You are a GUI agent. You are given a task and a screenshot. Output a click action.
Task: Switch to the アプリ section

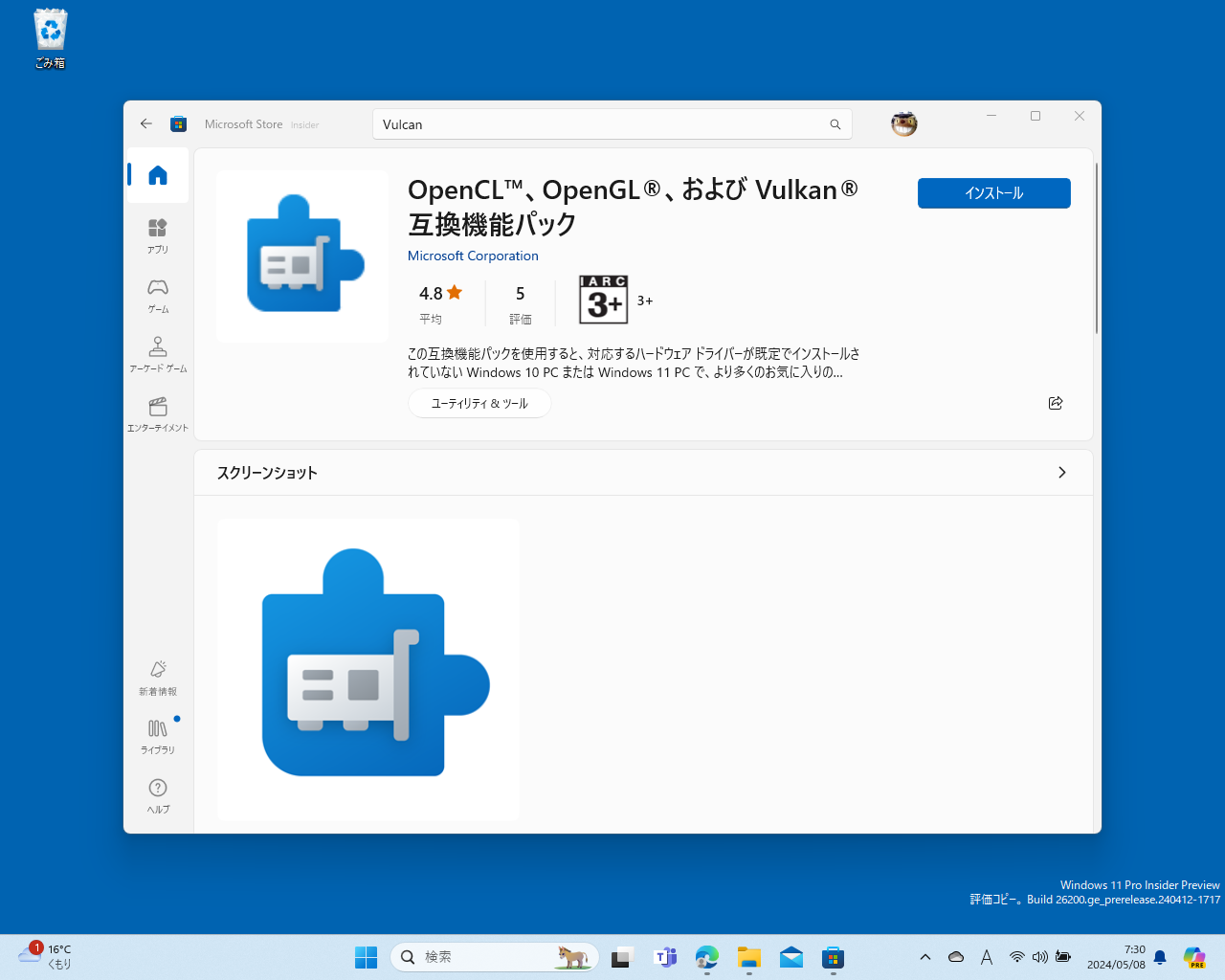point(158,235)
